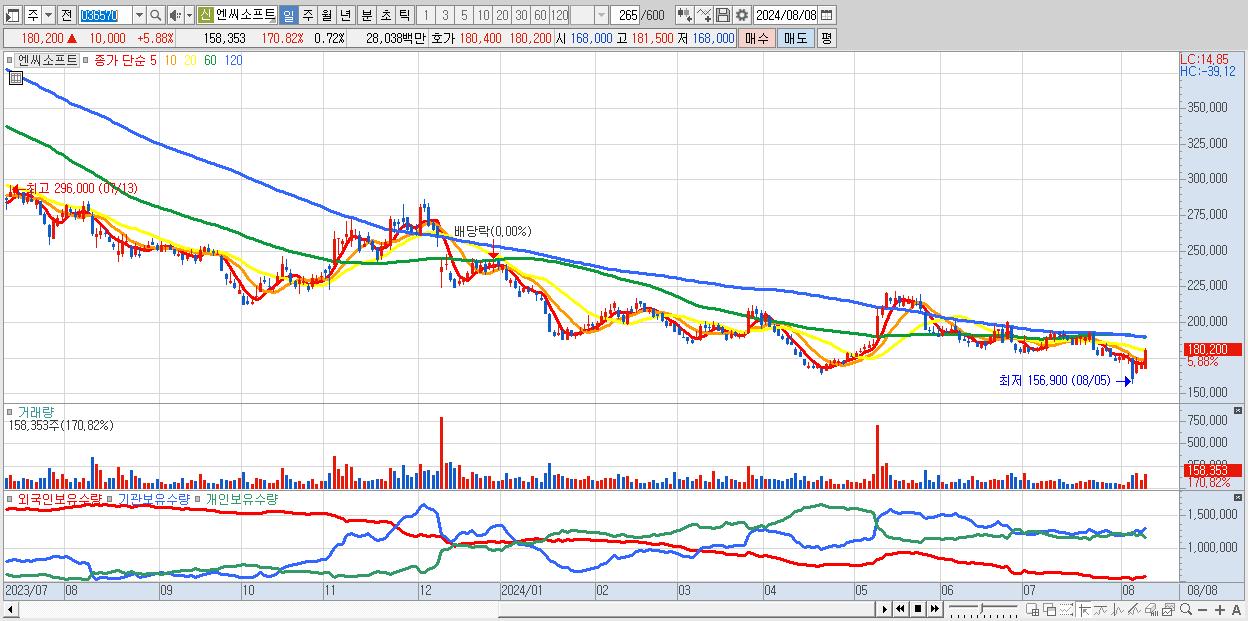Click the window-with-grid icon in bottom bar
Screen dimensions: 1248x621
click(1033, 609)
